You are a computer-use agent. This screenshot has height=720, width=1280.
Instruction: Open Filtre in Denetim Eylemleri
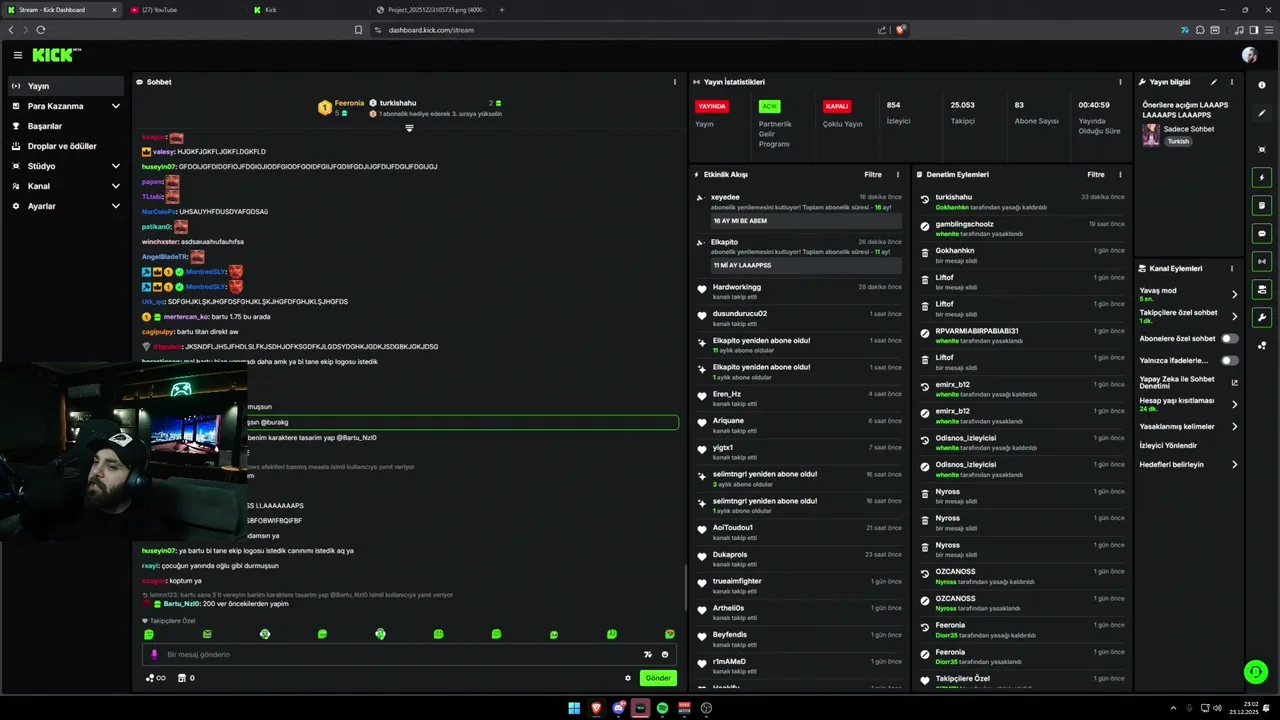[x=1096, y=174]
